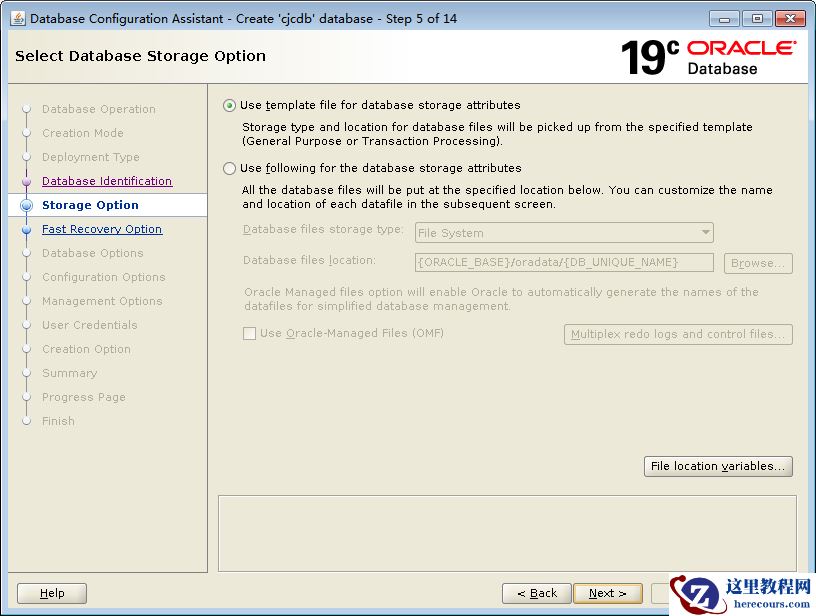The width and height of the screenshot is (816, 616).
Task: Select Use template file for storage attributes
Action: tap(229, 106)
